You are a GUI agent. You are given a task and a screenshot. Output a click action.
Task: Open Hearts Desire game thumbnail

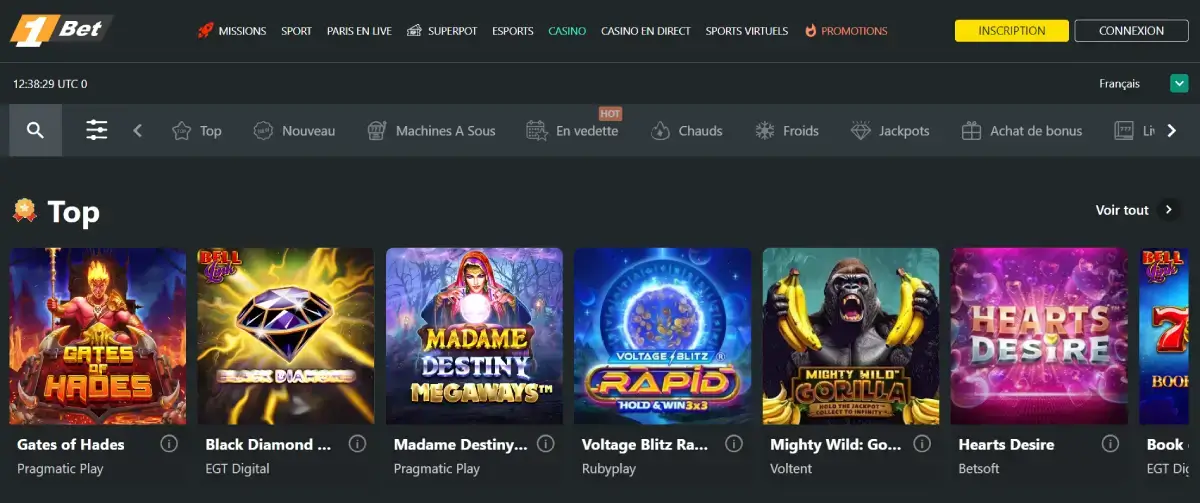click(x=1039, y=337)
